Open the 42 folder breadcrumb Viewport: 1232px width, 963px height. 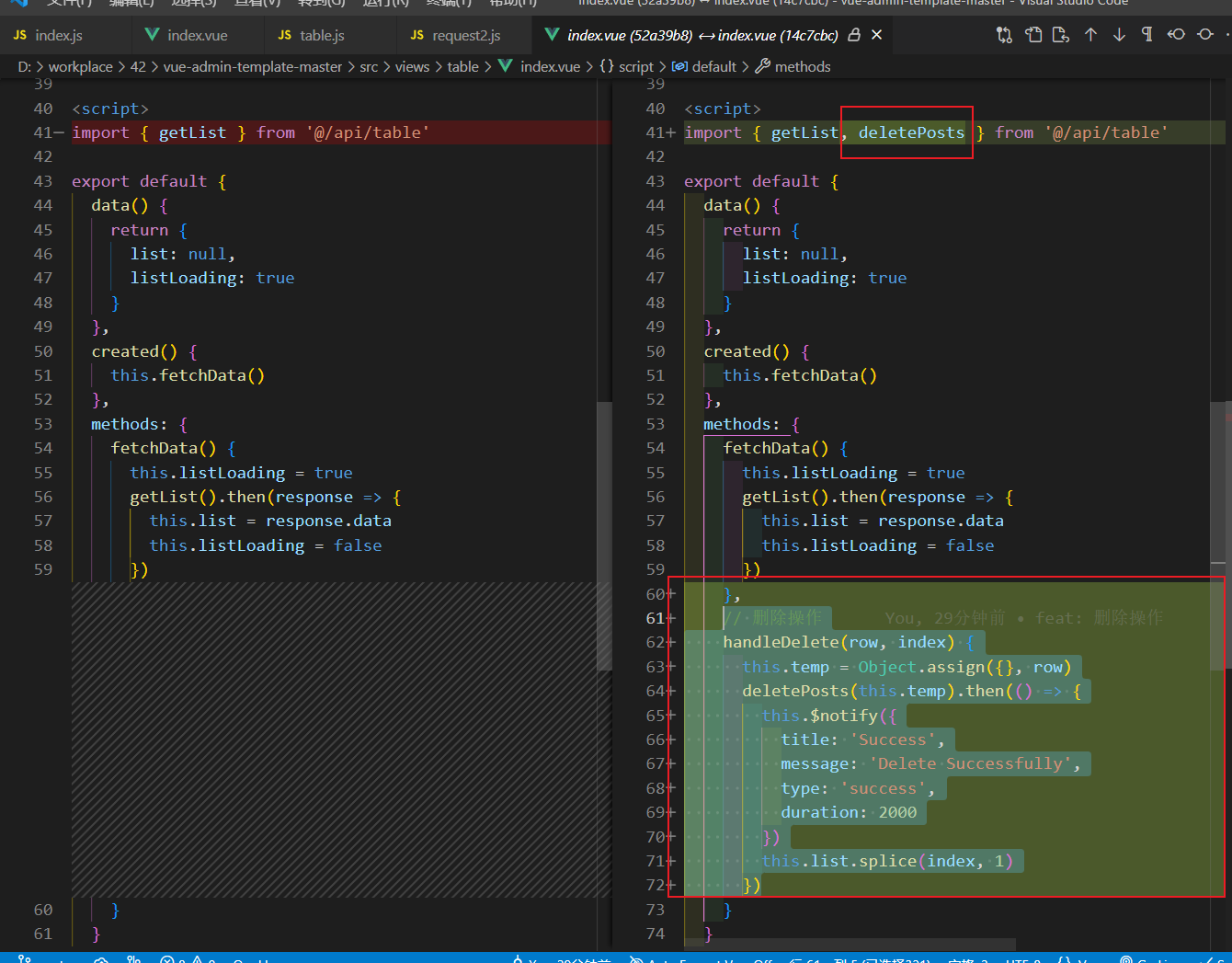(x=138, y=66)
